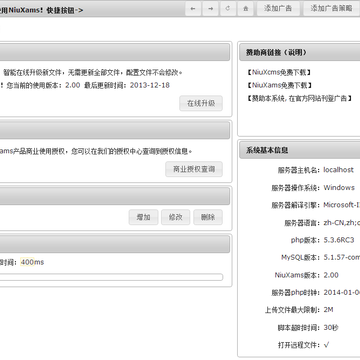Click the 赞助商链接 panel header
Viewport: 360px width, 360px height.
click(300, 53)
